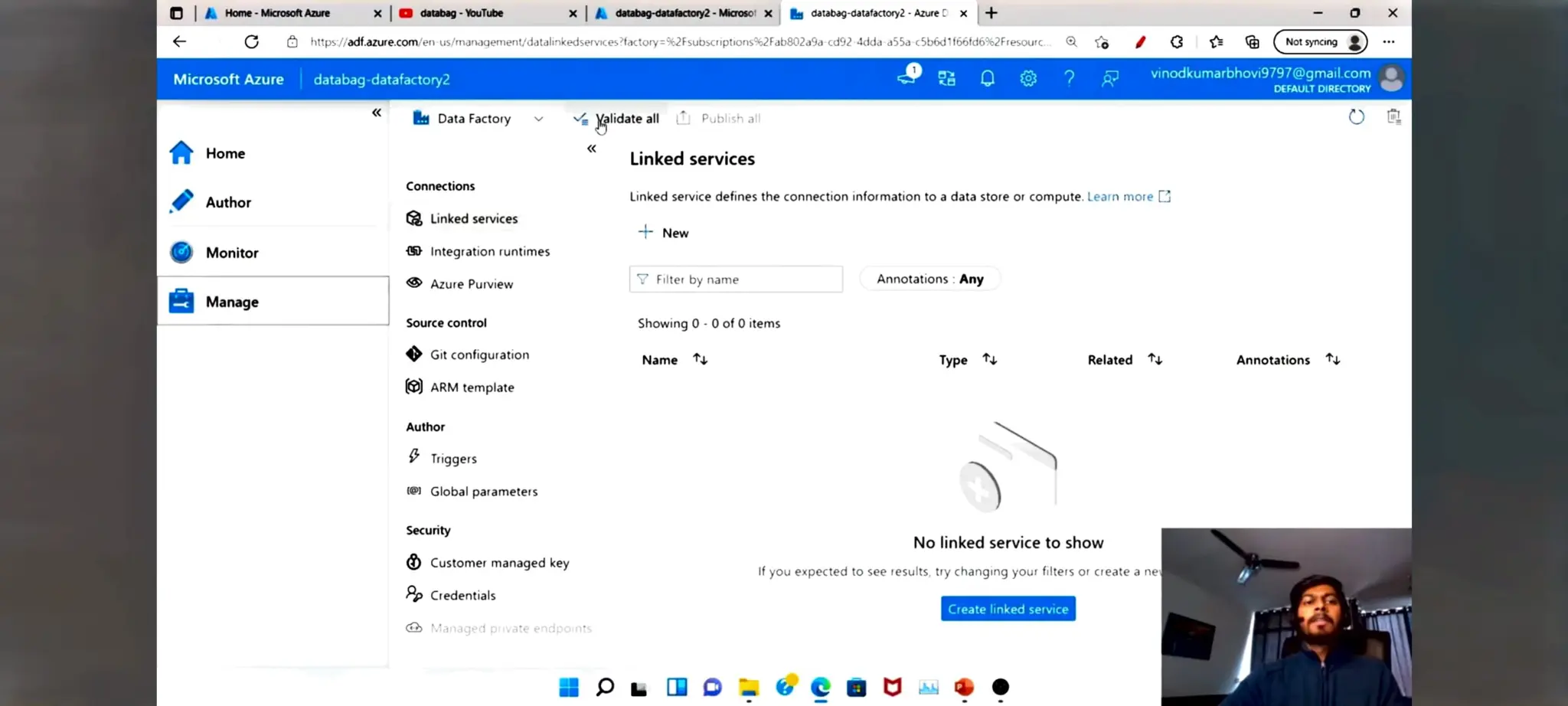This screenshot has height=706, width=1568.
Task: Open the browser collections icon
Action: pyautogui.click(x=1253, y=42)
